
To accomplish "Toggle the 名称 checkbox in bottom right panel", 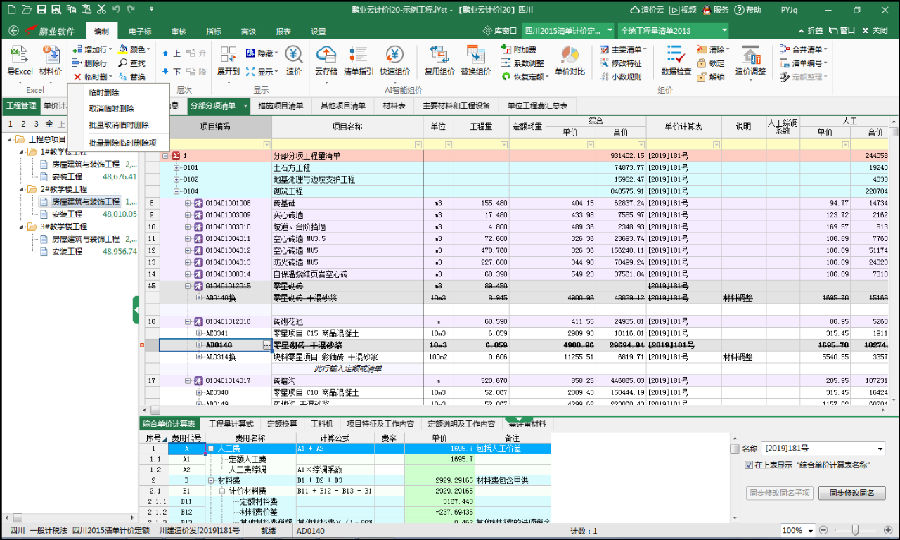I will coord(736,449).
